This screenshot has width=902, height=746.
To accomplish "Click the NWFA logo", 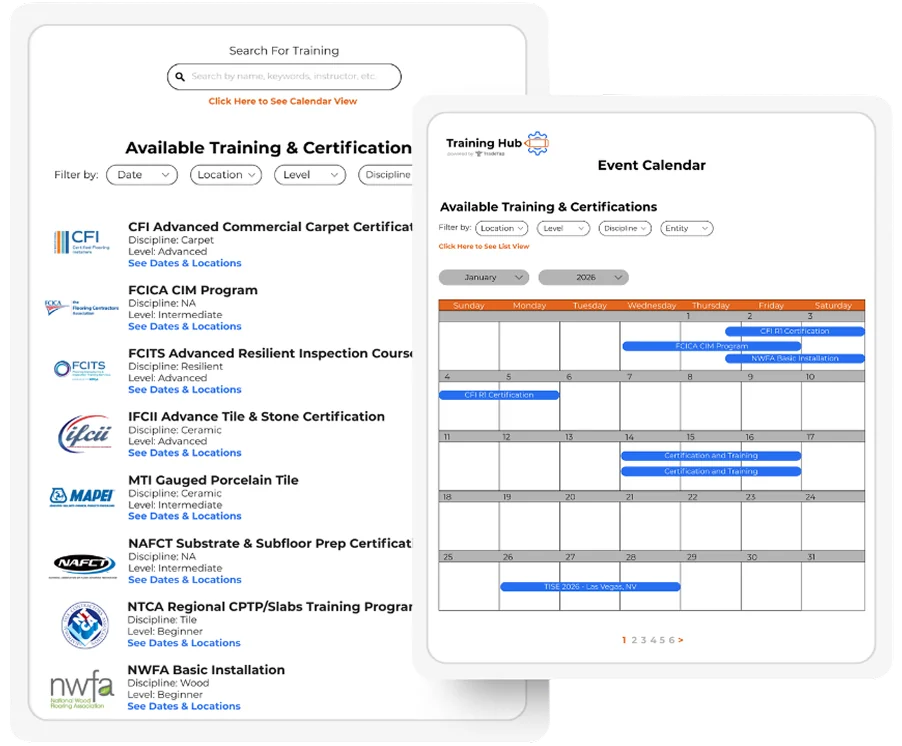I will pos(82,688).
